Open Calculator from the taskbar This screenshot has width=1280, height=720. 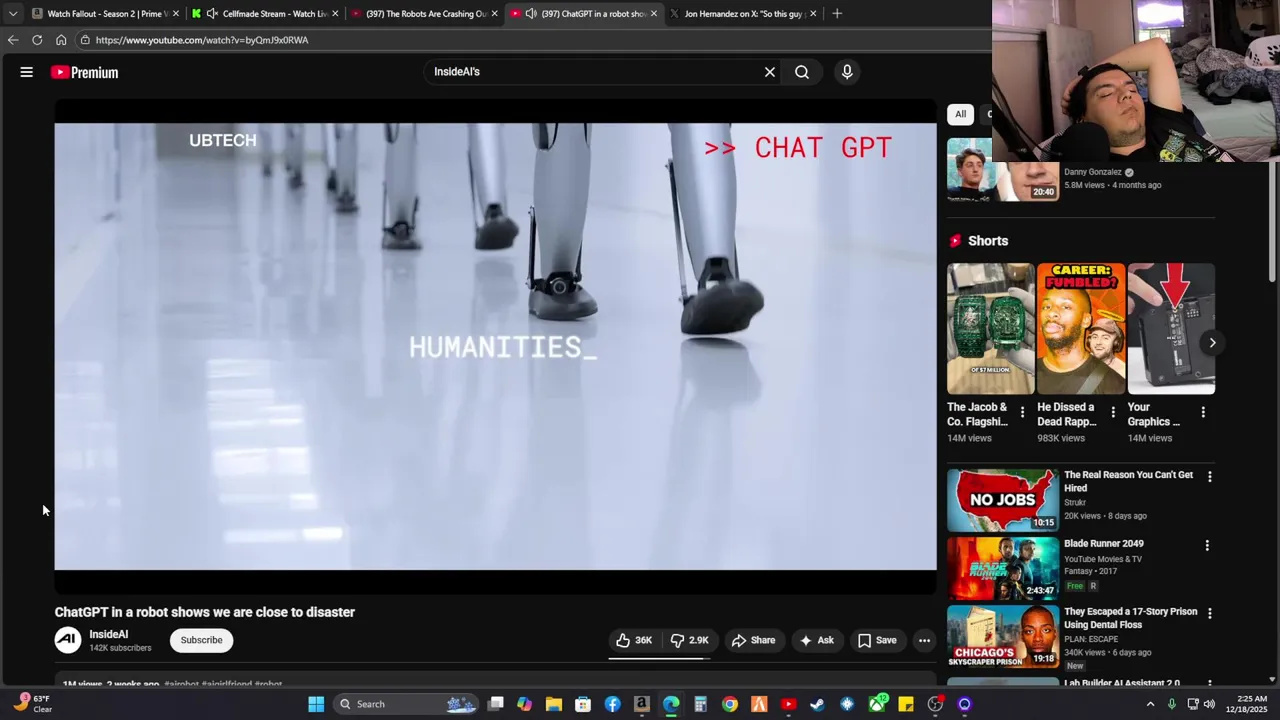tap(700, 704)
